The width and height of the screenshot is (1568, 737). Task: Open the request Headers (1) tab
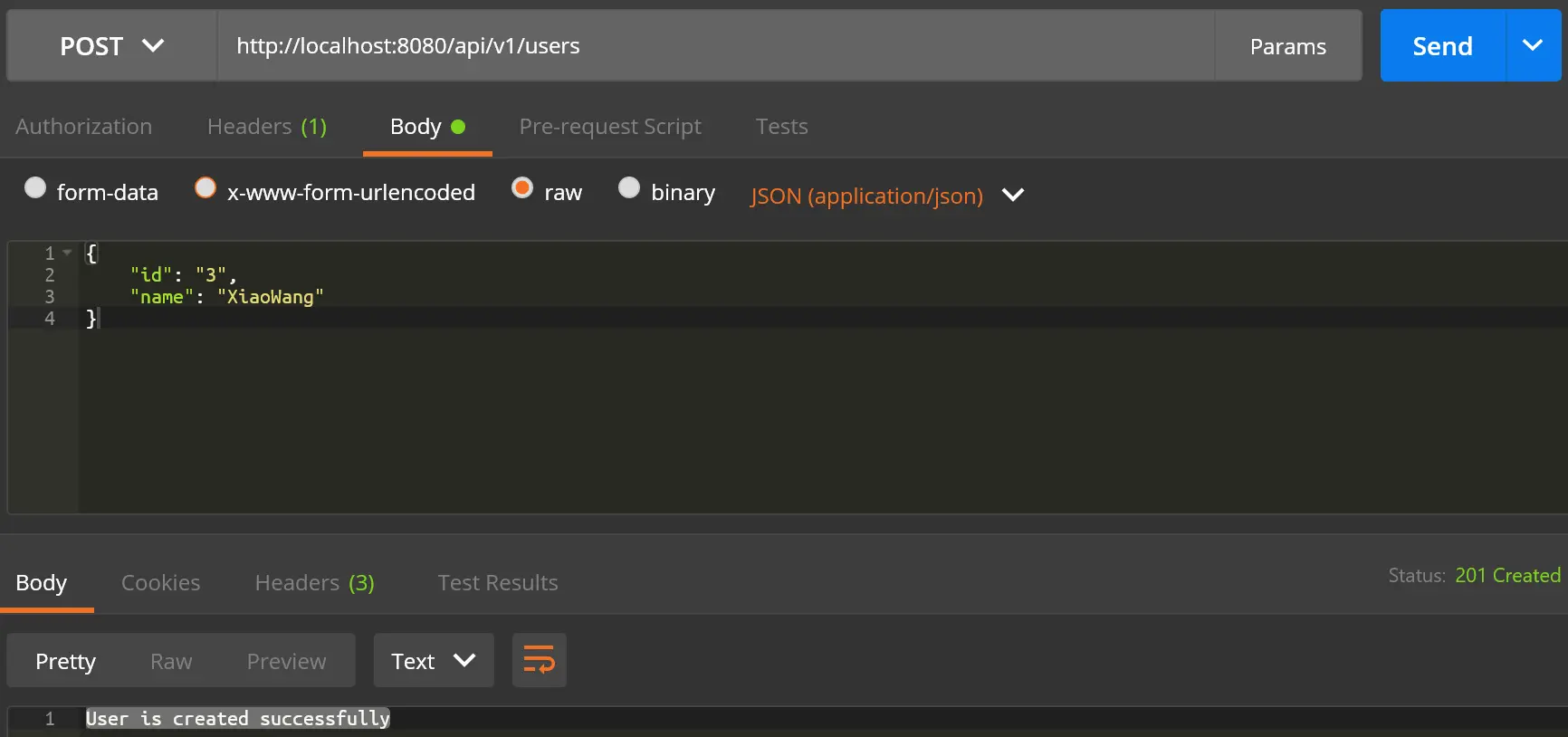(x=267, y=127)
